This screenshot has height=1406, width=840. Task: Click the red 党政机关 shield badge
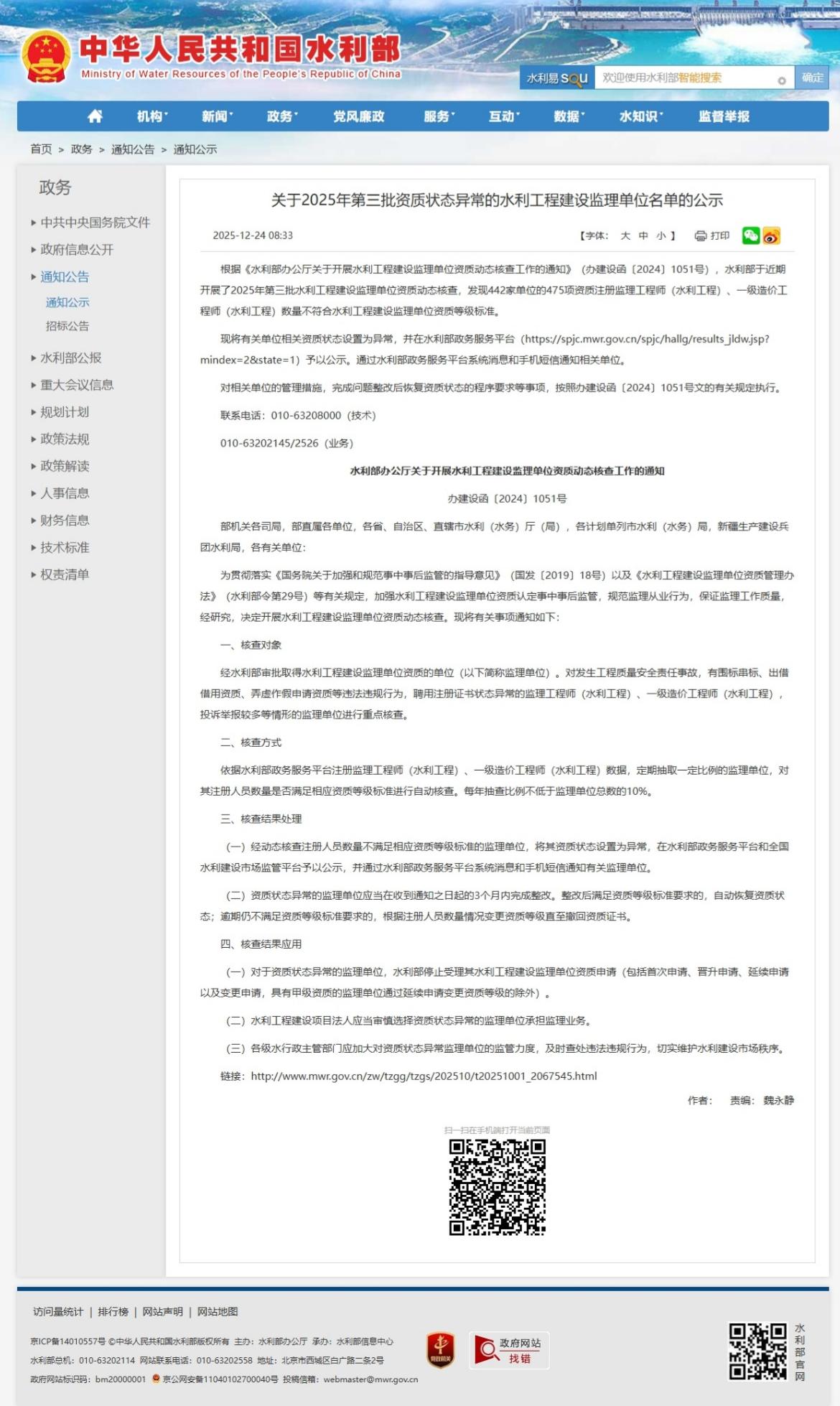tap(440, 1349)
